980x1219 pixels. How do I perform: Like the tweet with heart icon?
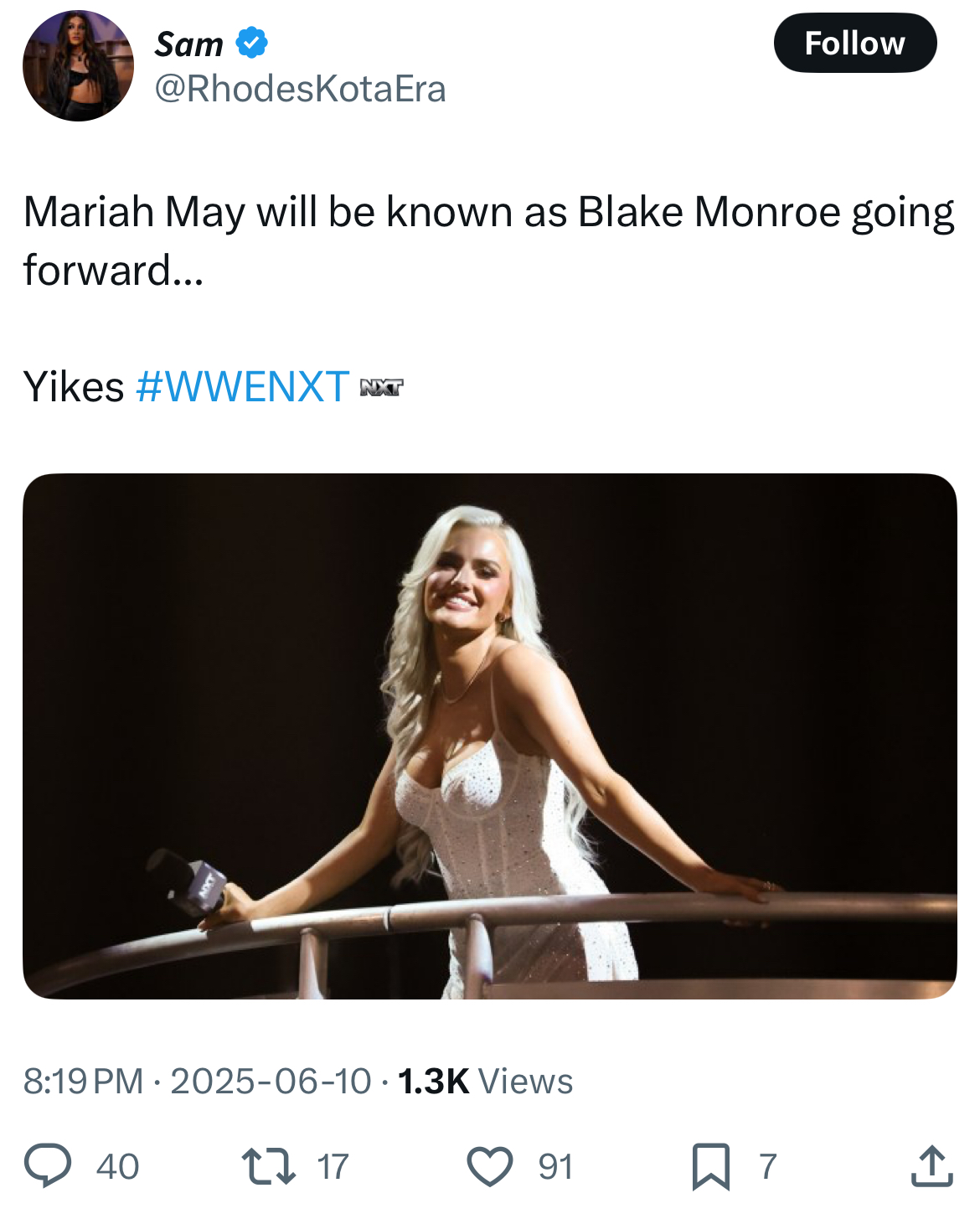coord(489,1165)
